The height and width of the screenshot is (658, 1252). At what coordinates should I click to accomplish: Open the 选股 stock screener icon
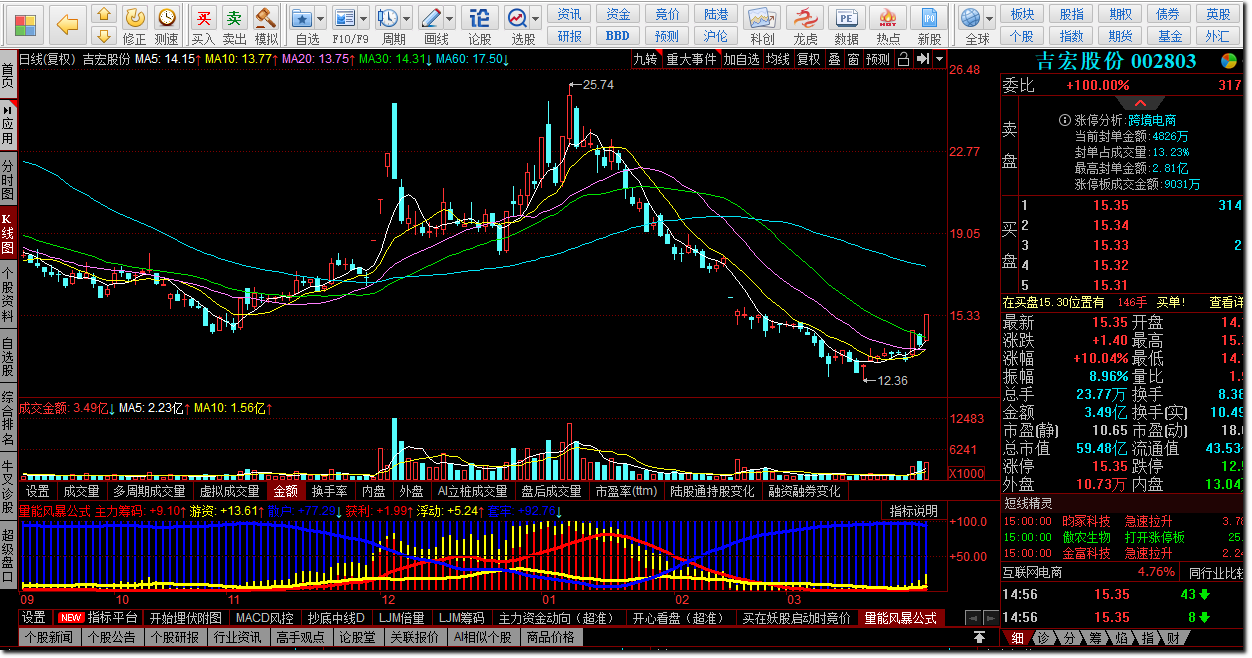(517, 17)
